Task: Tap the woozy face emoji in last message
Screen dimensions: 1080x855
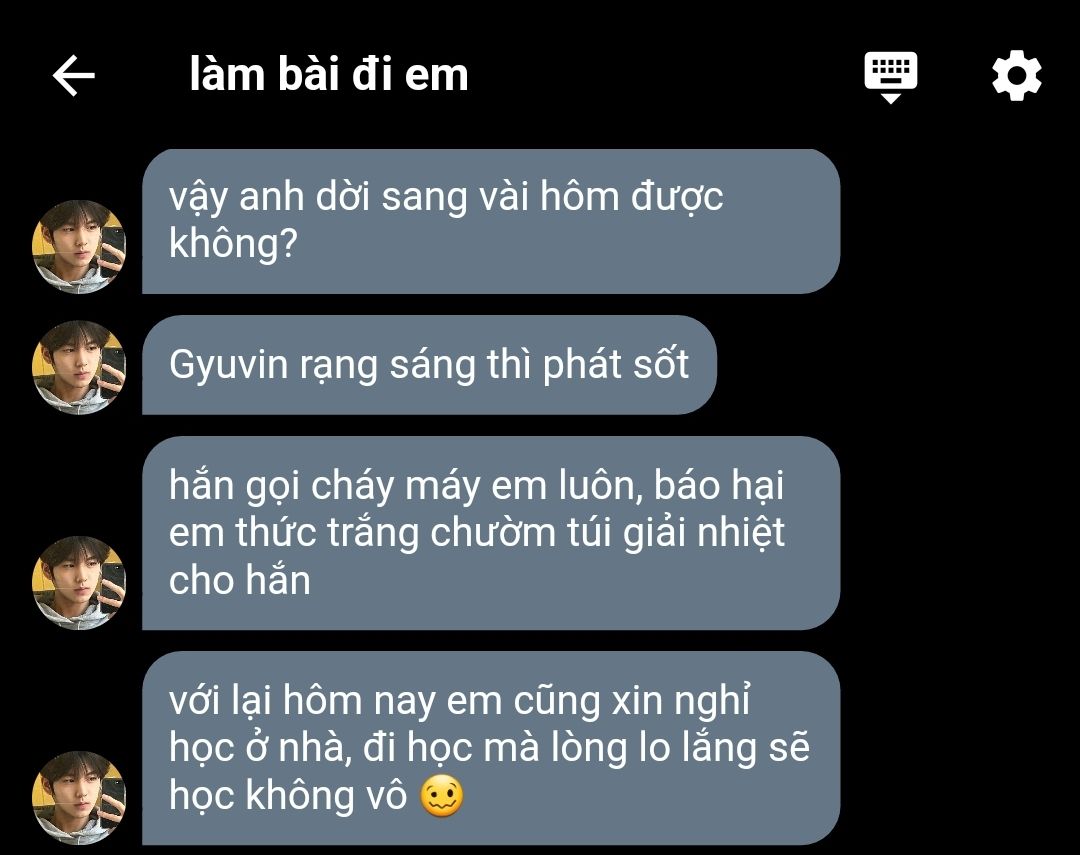Action: 442,796
